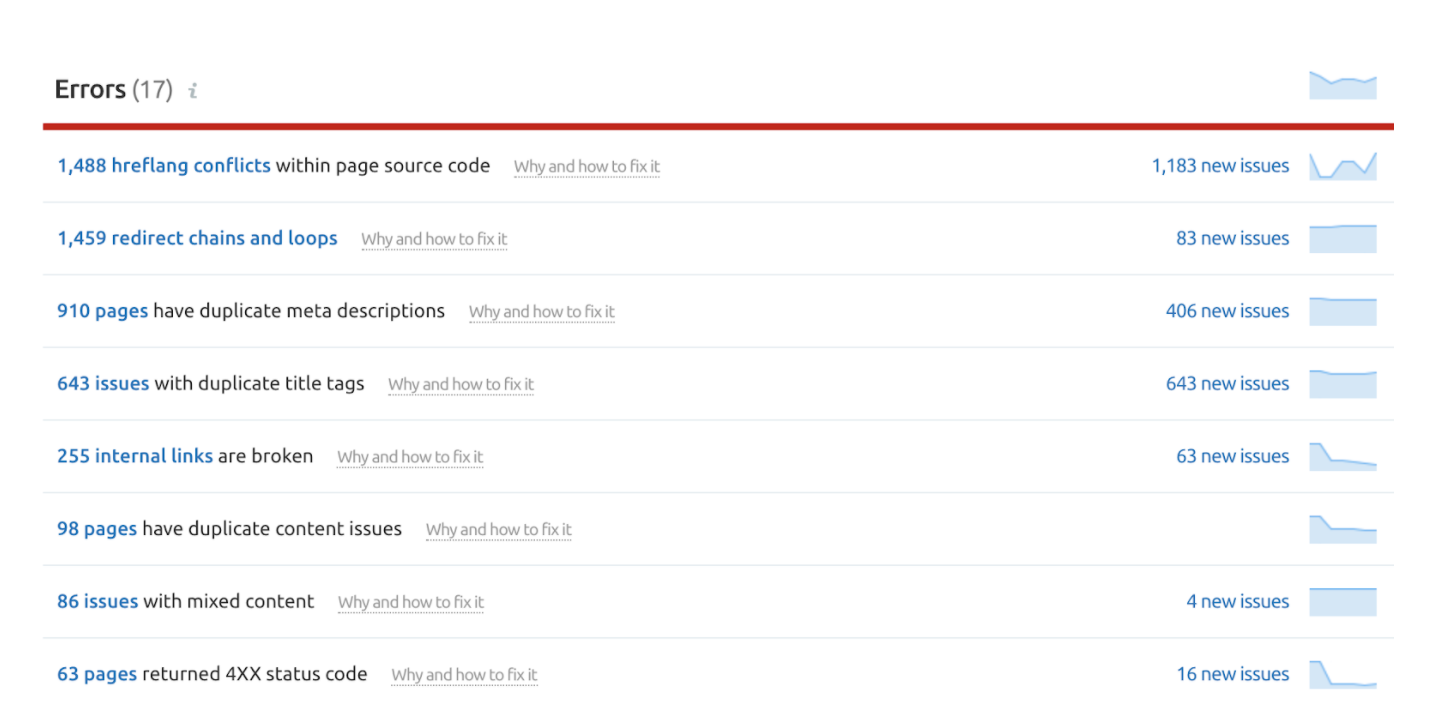
Task: Click the overall Errors trend sparkline graph
Action: coord(1342,85)
